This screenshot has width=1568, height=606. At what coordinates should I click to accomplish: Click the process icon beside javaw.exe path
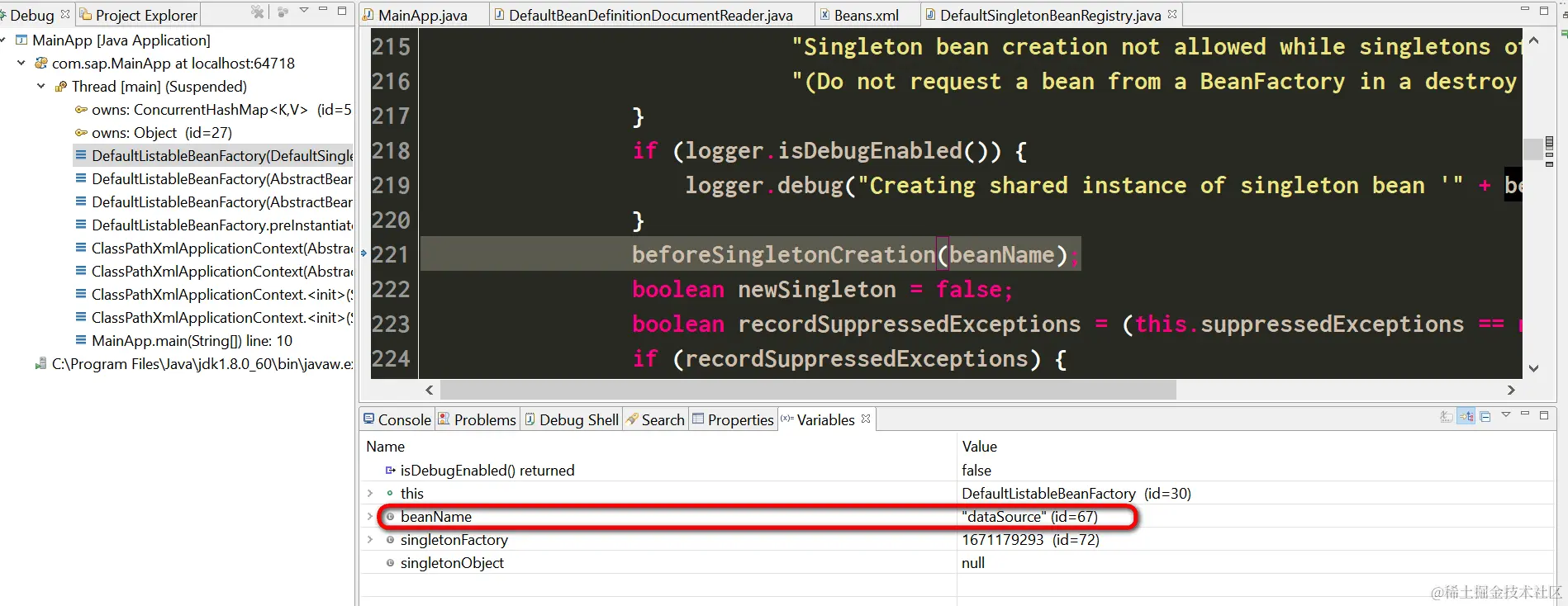pos(40,363)
